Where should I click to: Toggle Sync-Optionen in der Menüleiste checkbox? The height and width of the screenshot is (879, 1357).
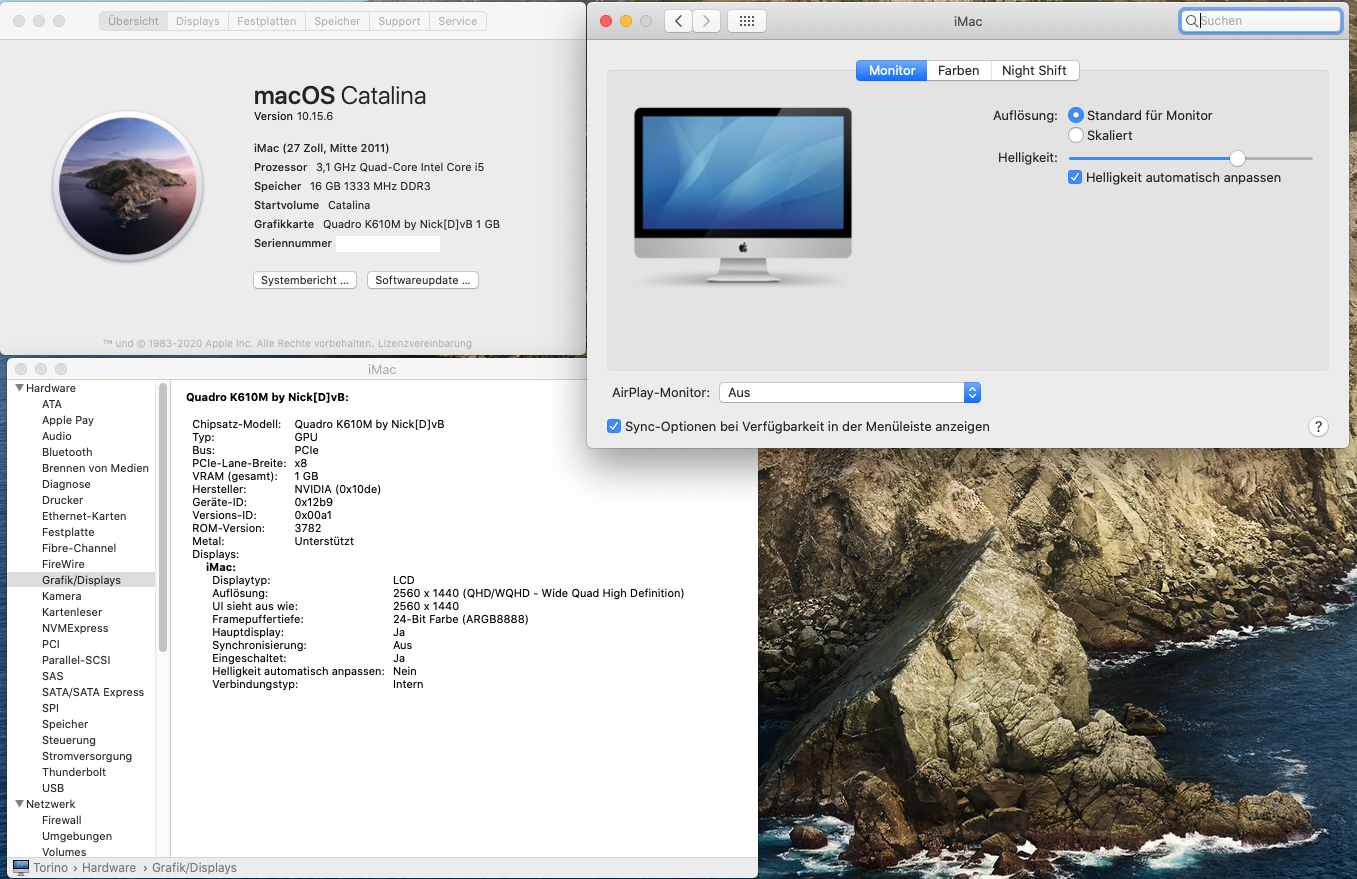[x=614, y=426]
